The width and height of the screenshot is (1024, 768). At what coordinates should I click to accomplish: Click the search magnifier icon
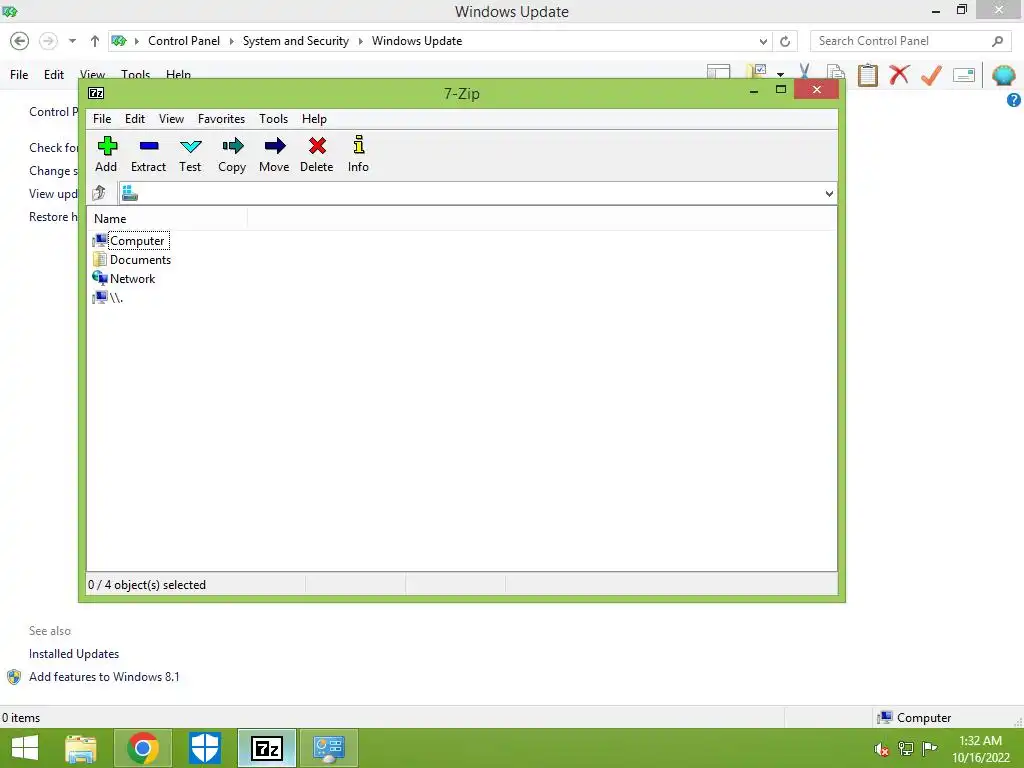(x=997, y=41)
